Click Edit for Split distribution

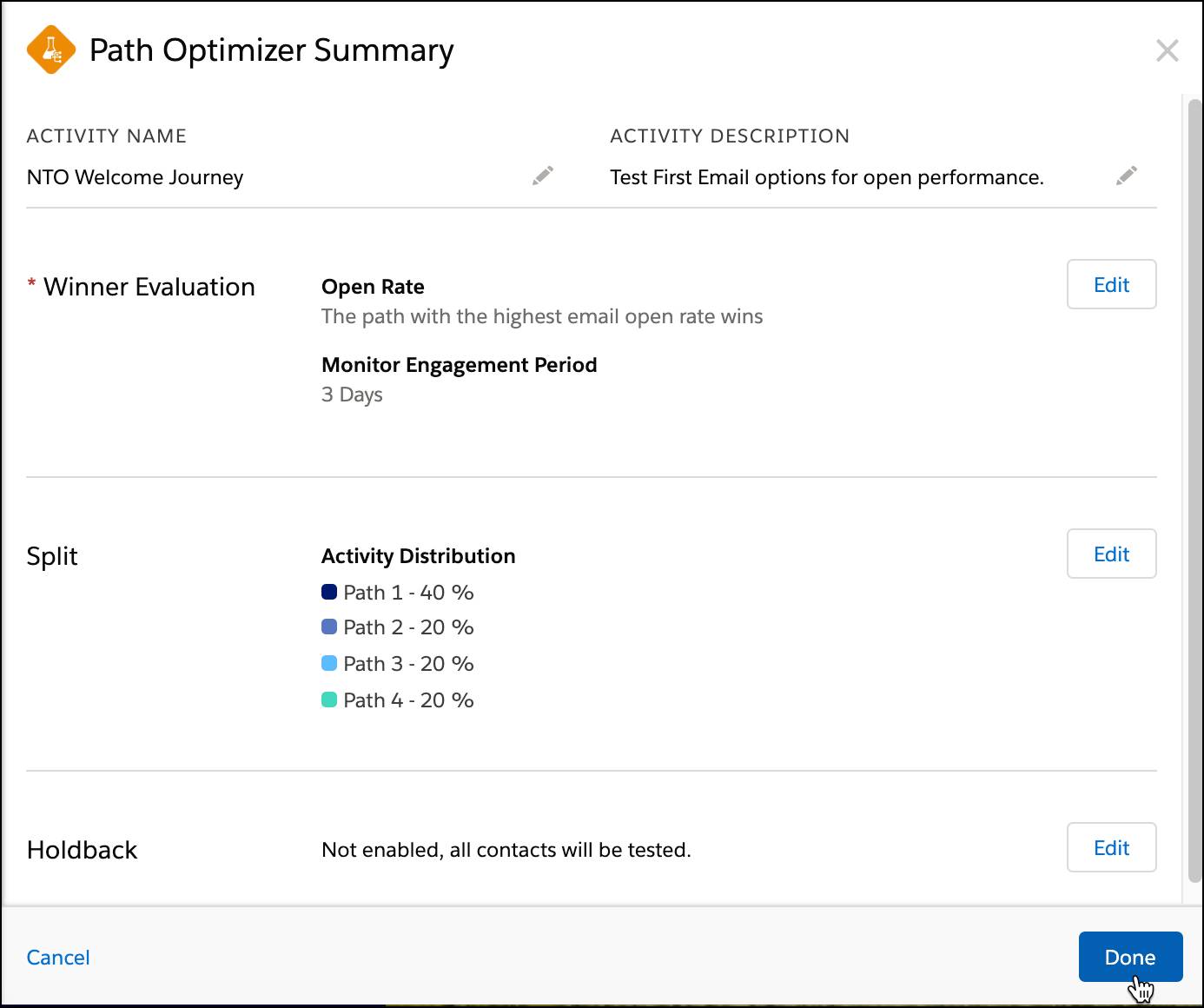pos(1111,554)
